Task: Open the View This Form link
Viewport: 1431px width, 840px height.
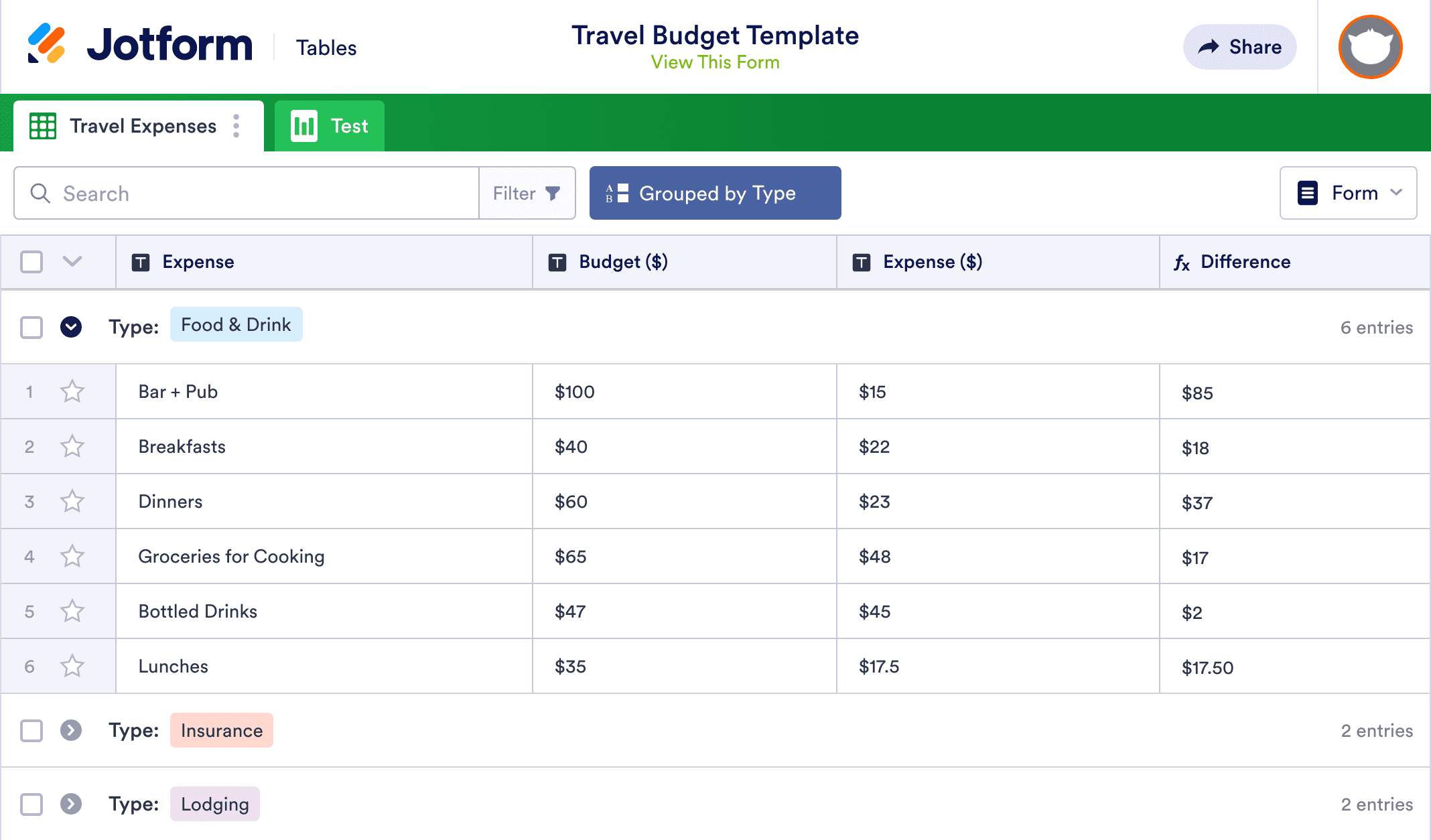Action: coord(715,62)
